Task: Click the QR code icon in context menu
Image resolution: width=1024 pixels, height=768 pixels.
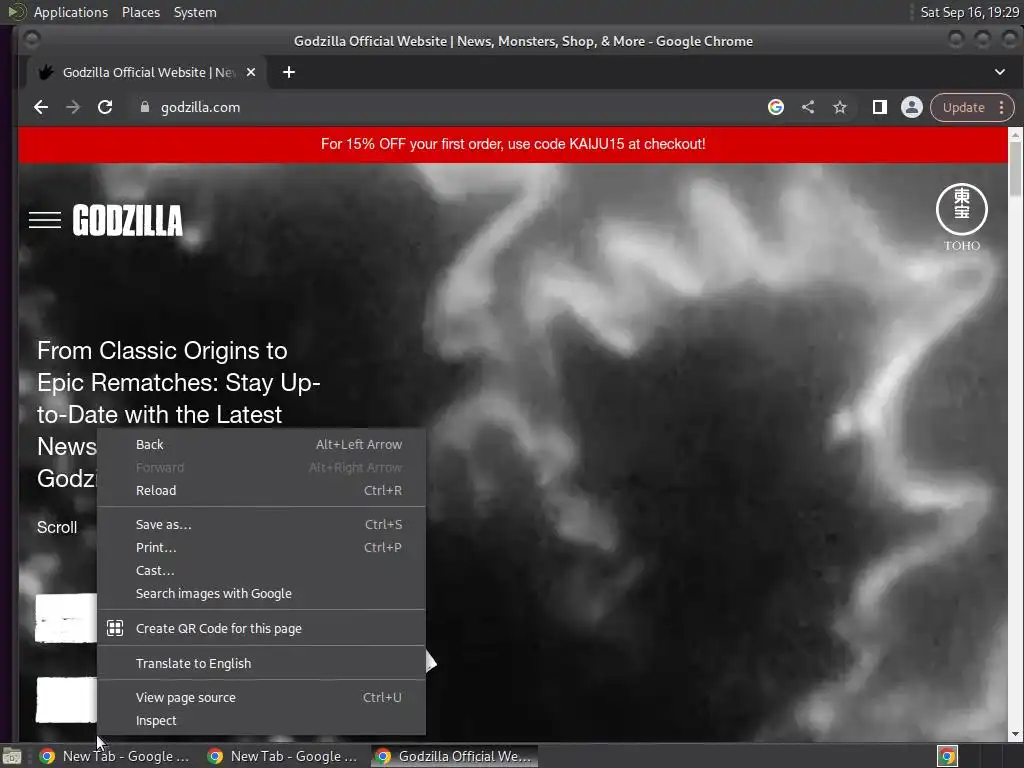Action: (115, 628)
